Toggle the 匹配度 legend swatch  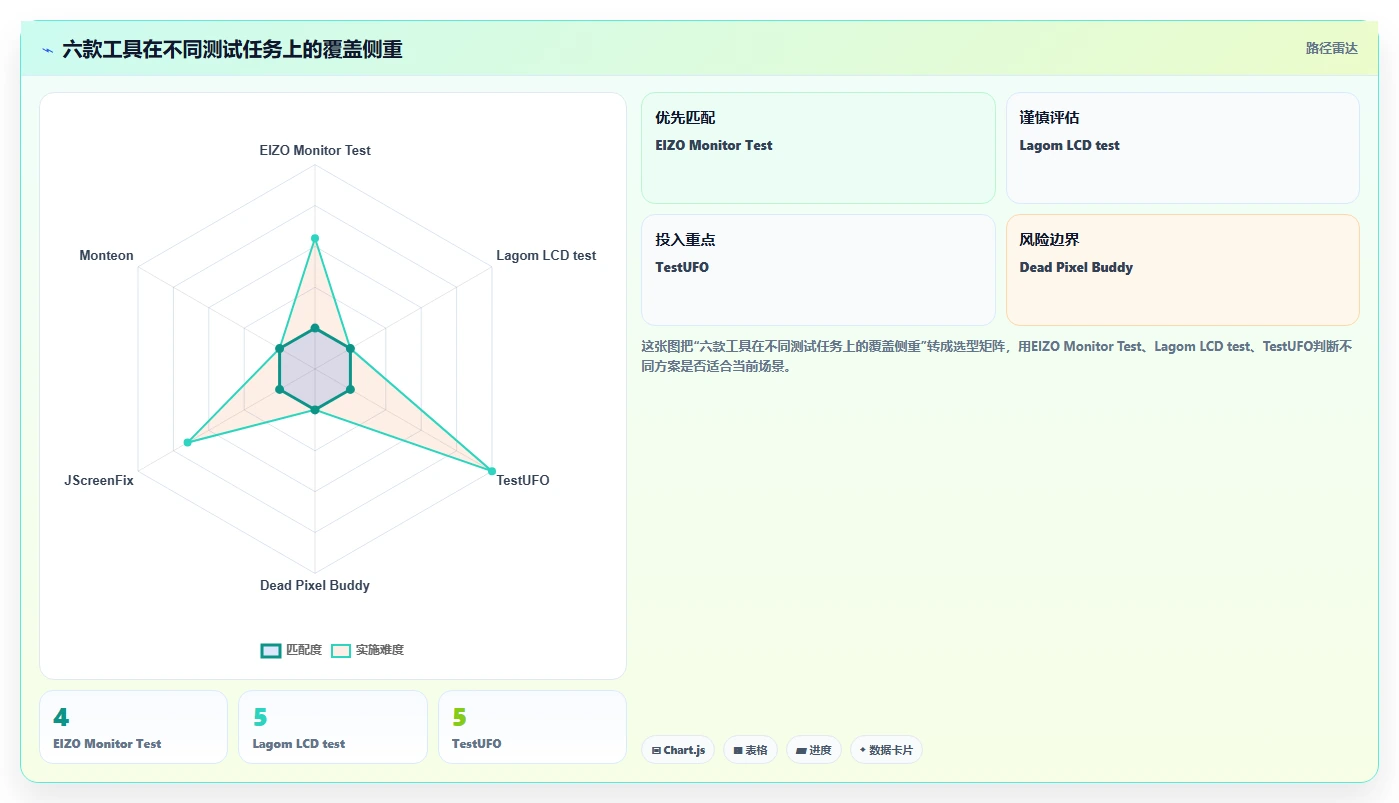coord(270,650)
